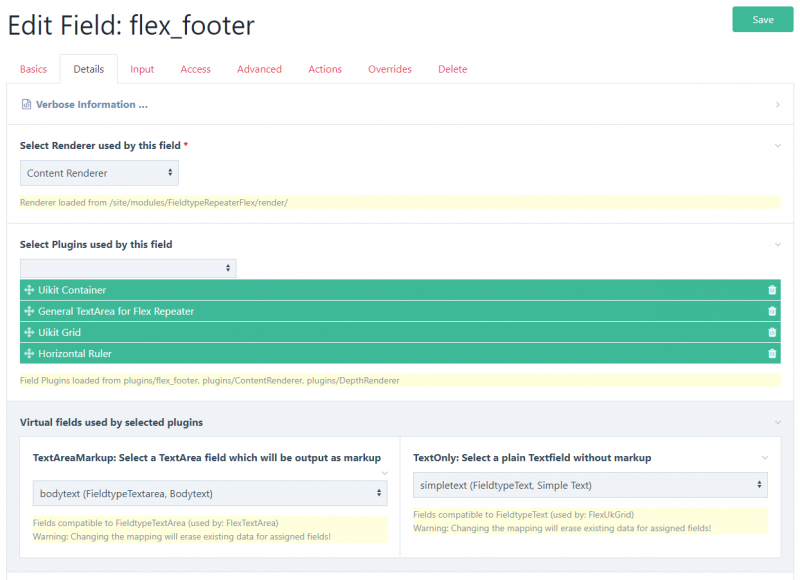The image size is (800, 580).
Task: Delete the Uikit Container plugin via trash icon
Action: [x=772, y=290]
